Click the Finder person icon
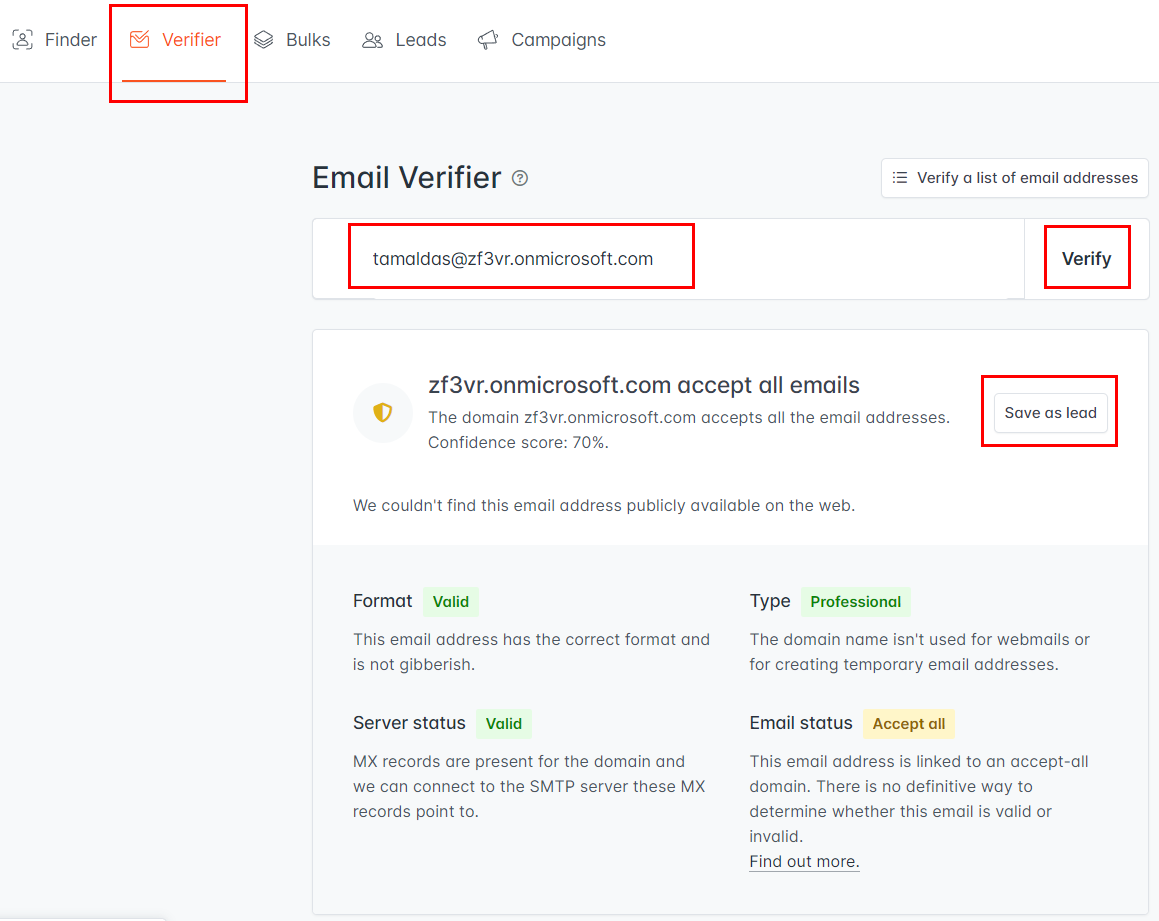This screenshot has width=1159, height=921. tap(21, 39)
